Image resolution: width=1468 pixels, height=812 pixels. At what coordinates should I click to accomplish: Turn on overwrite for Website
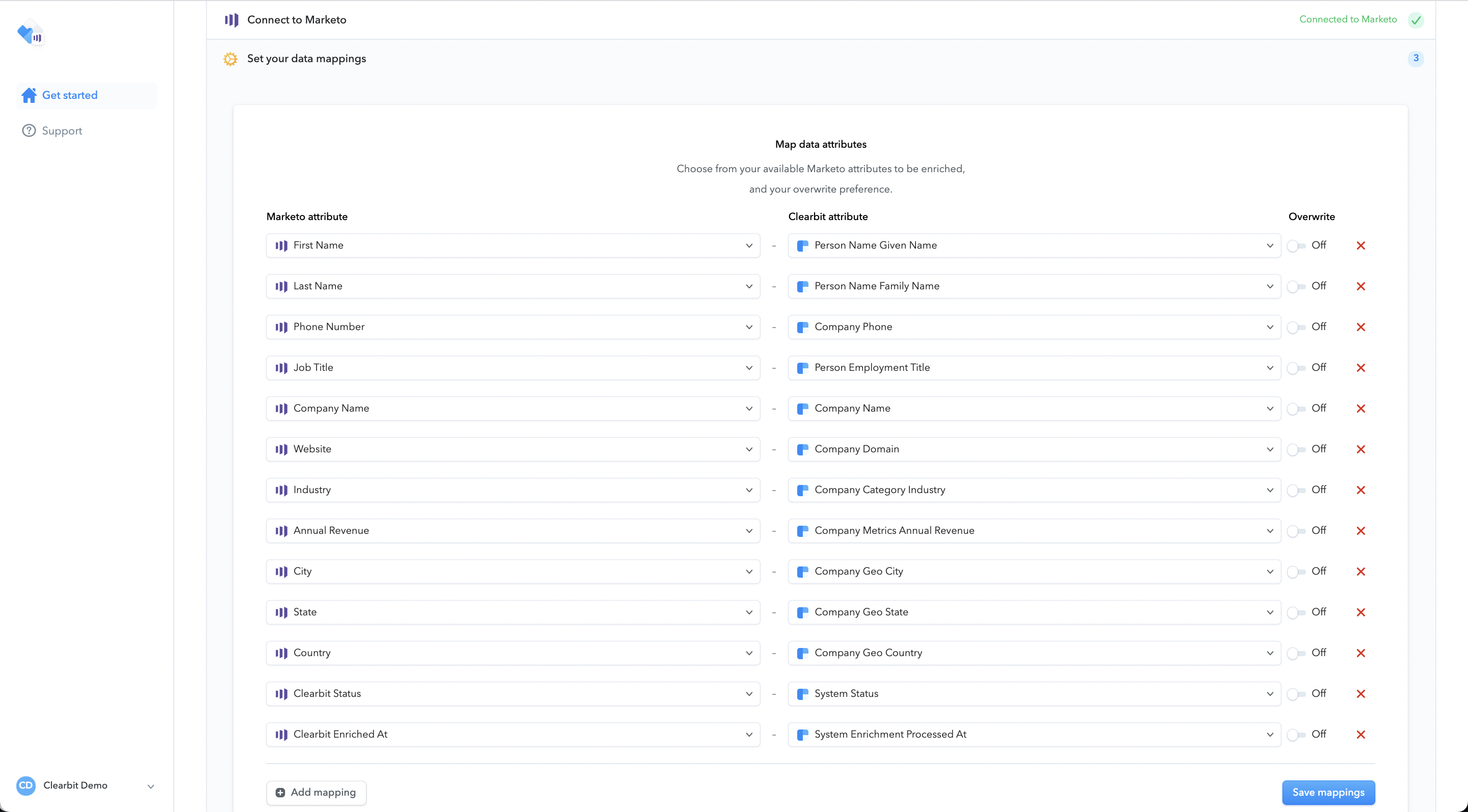[x=1296, y=449]
